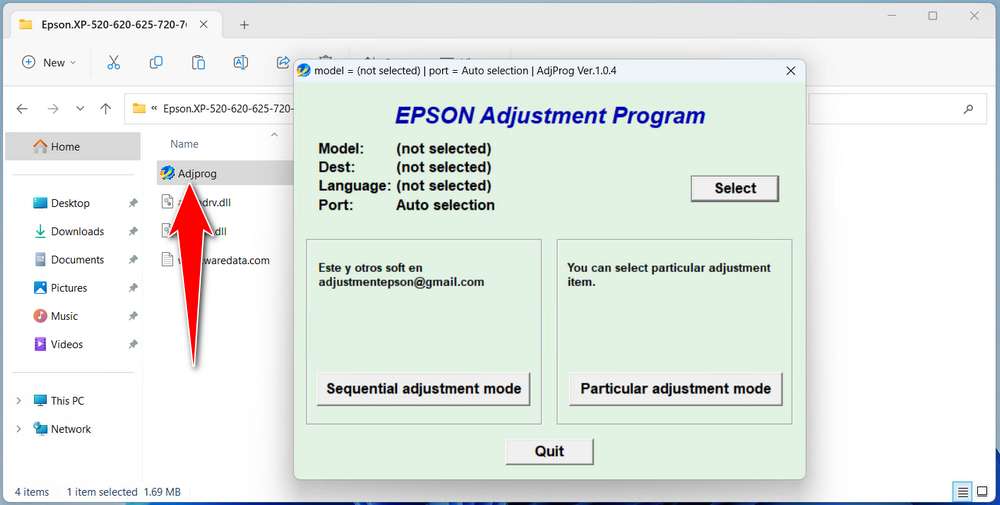
Task: Open Desktop in the sidebar
Action: pos(70,203)
